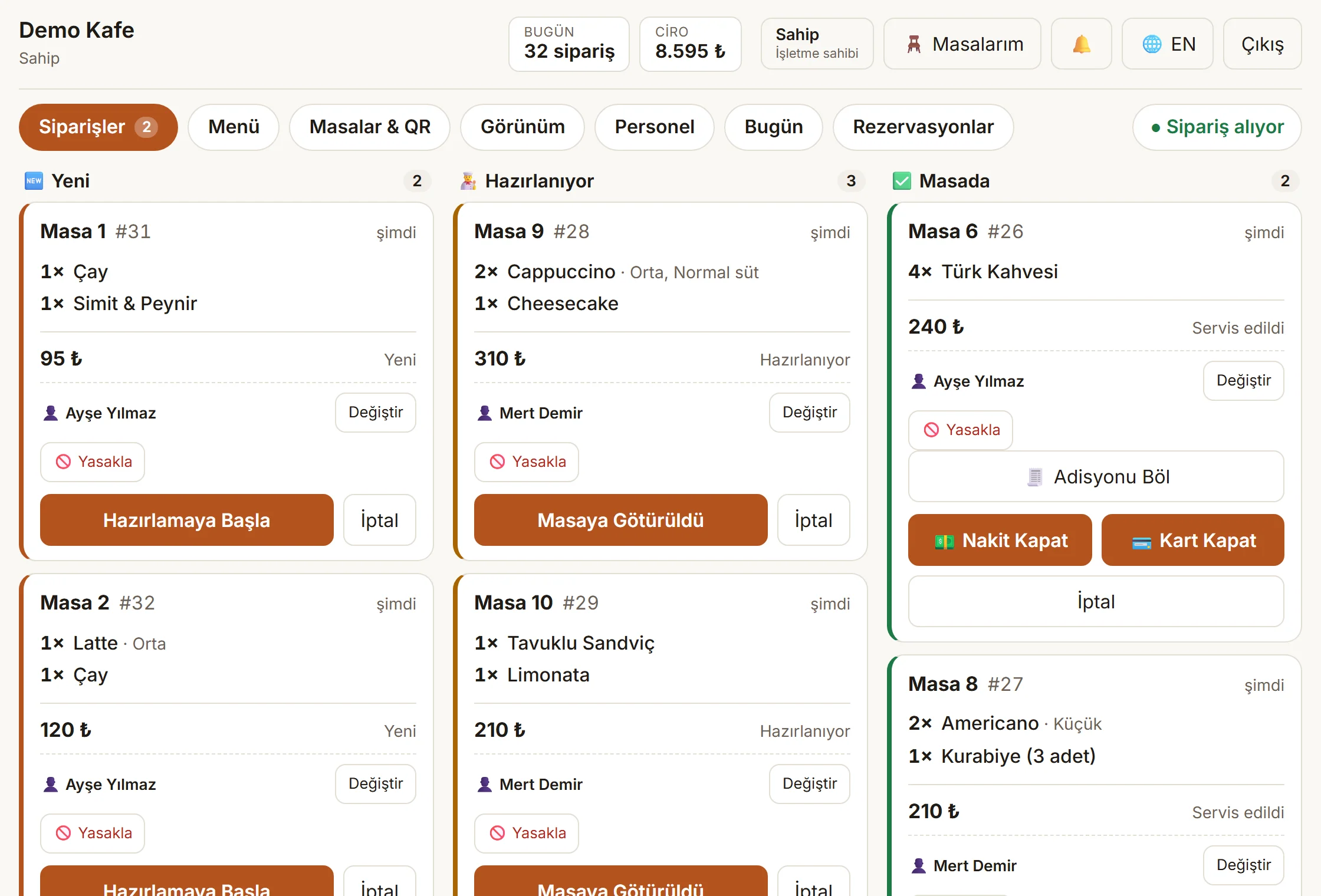Click the cash icon in Nakit Kapat

pos(944,541)
